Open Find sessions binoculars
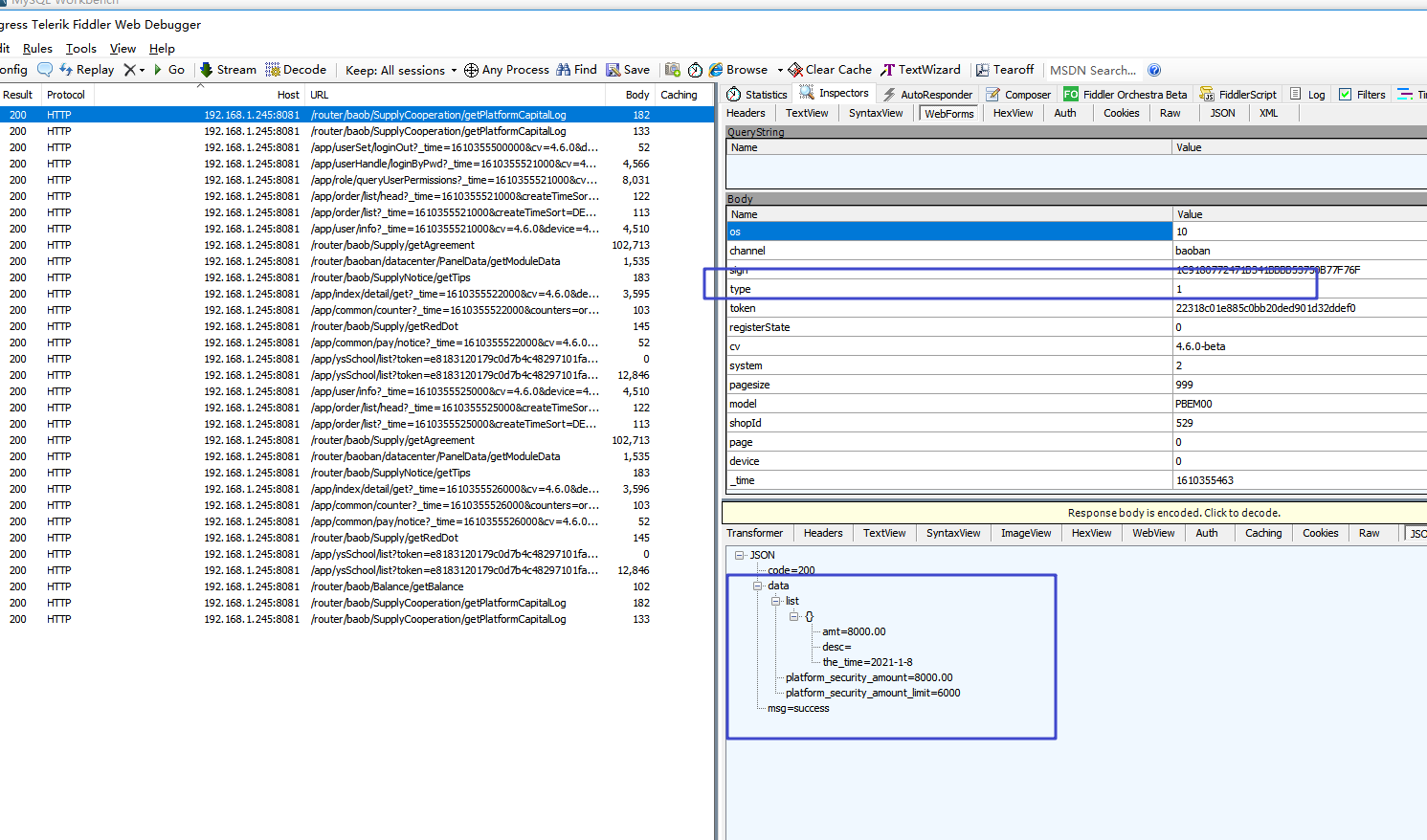The height and width of the screenshot is (840, 1427). (x=576, y=70)
